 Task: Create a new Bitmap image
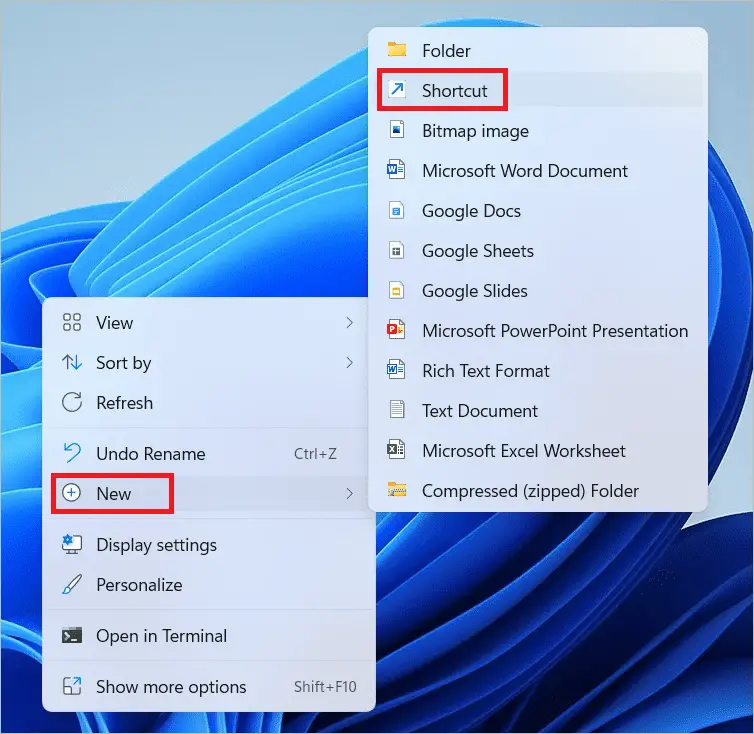click(x=538, y=130)
